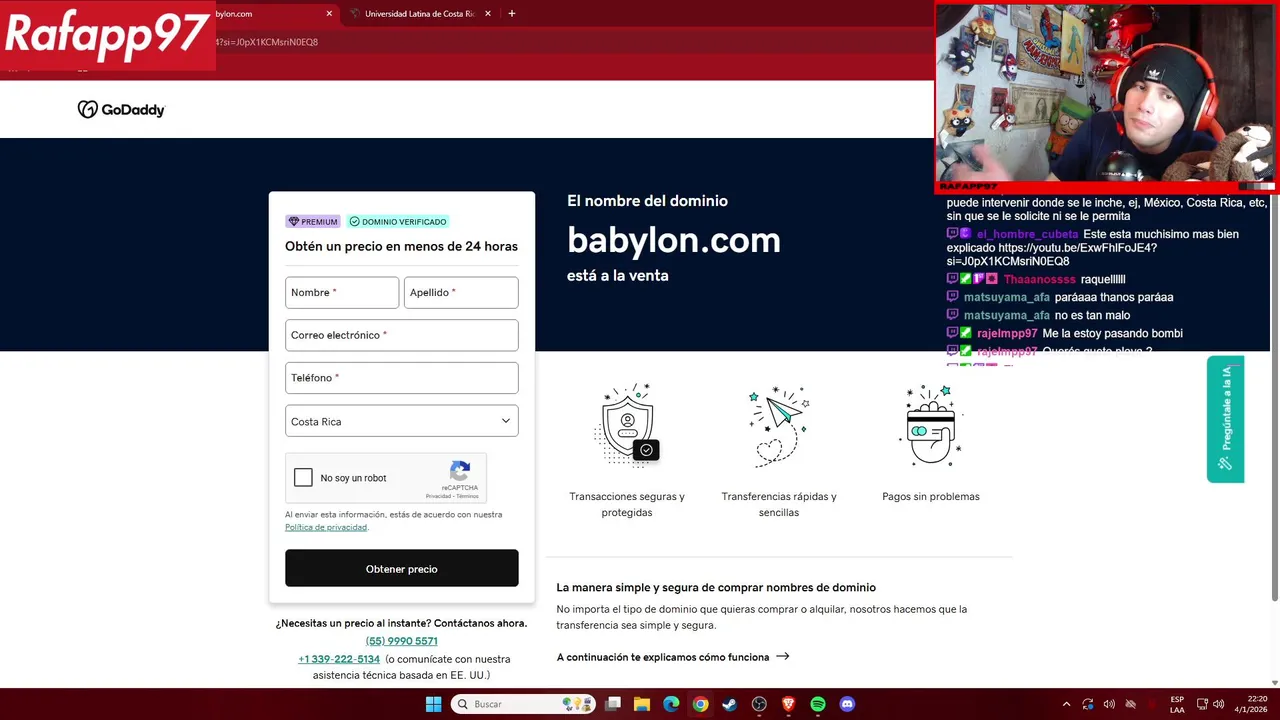Open the Pregúntale a la IA side button
The height and width of the screenshot is (720, 1280).
pos(1225,419)
